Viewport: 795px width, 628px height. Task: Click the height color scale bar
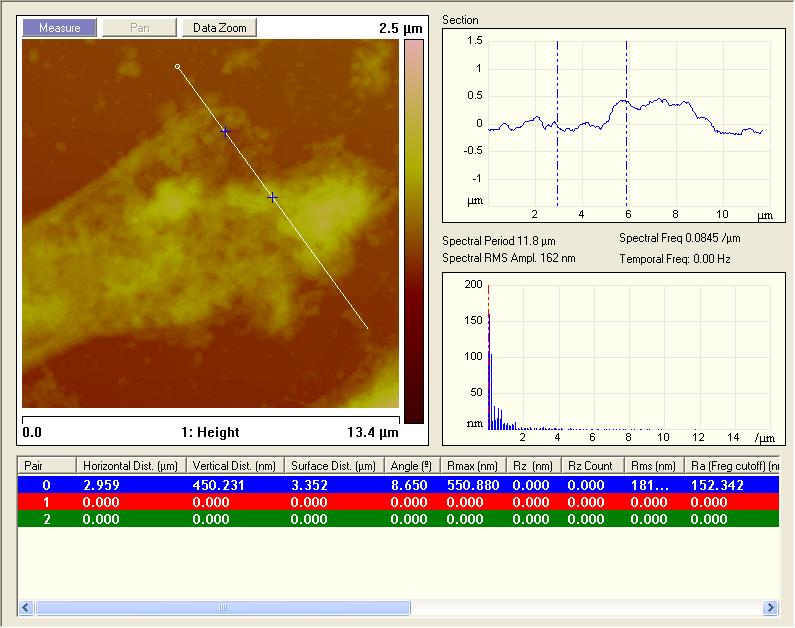pyautogui.click(x=414, y=232)
